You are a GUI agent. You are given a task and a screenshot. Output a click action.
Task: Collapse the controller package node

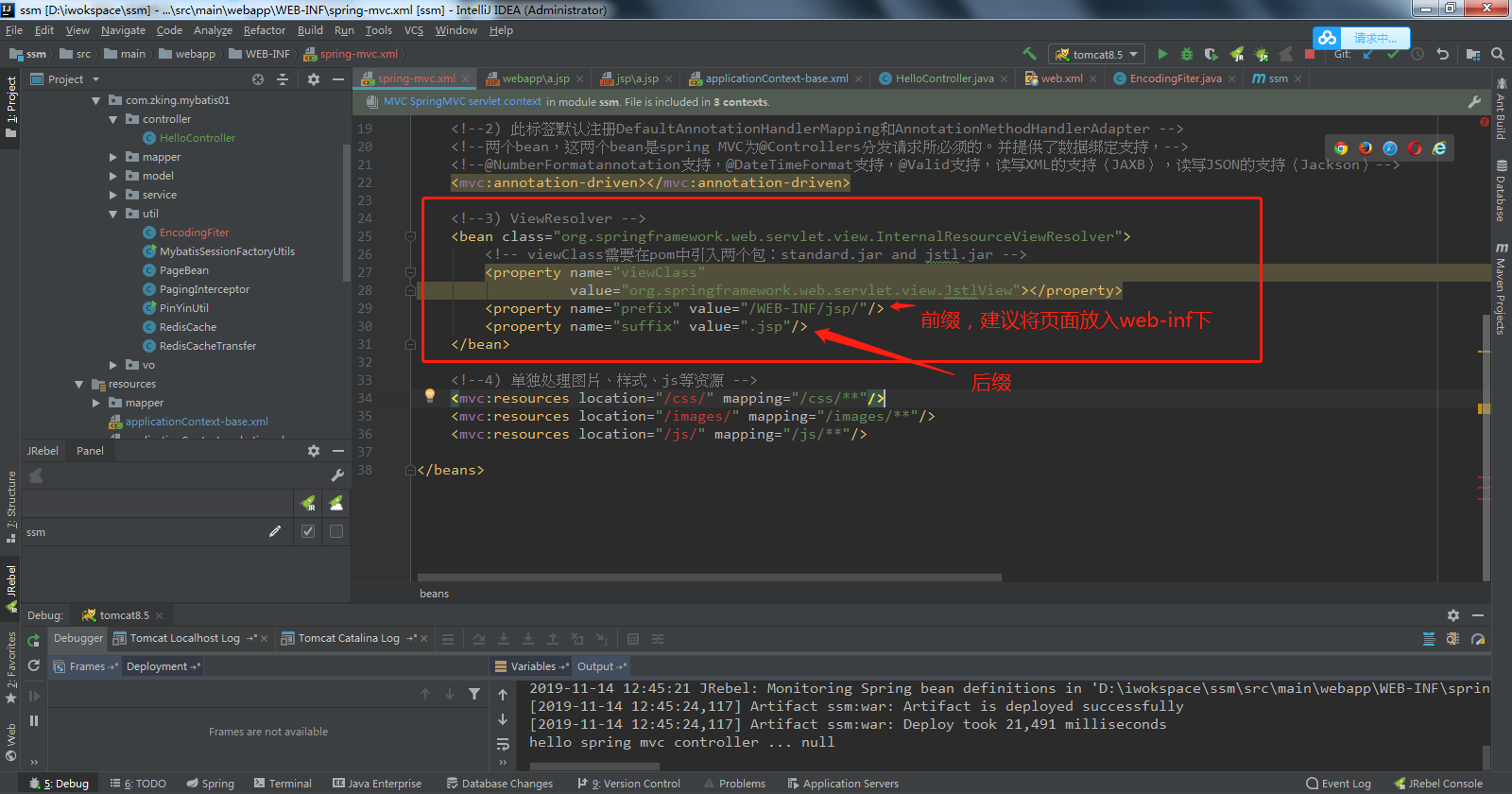pos(113,119)
